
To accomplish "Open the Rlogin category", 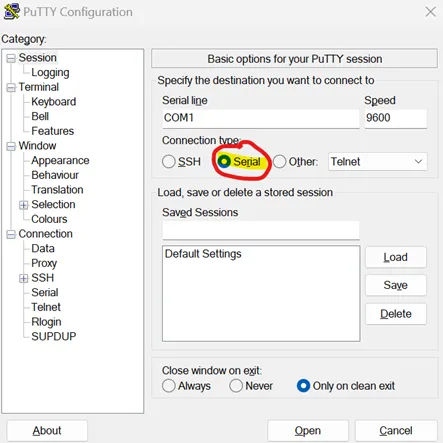I will [46, 322].
